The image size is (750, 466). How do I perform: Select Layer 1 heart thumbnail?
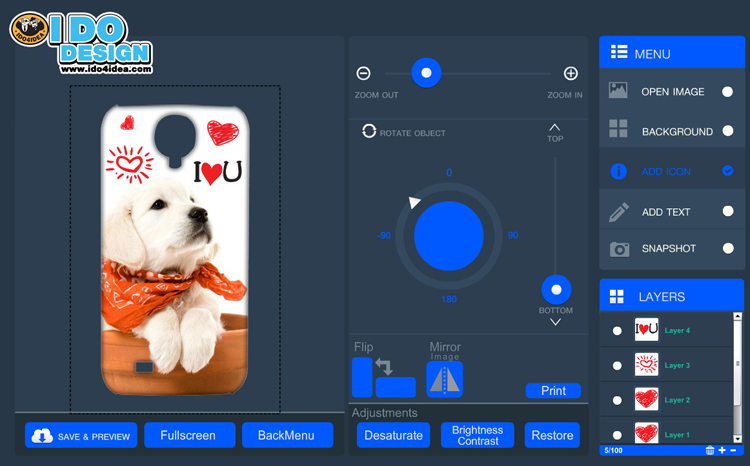[x=646, y=433]
